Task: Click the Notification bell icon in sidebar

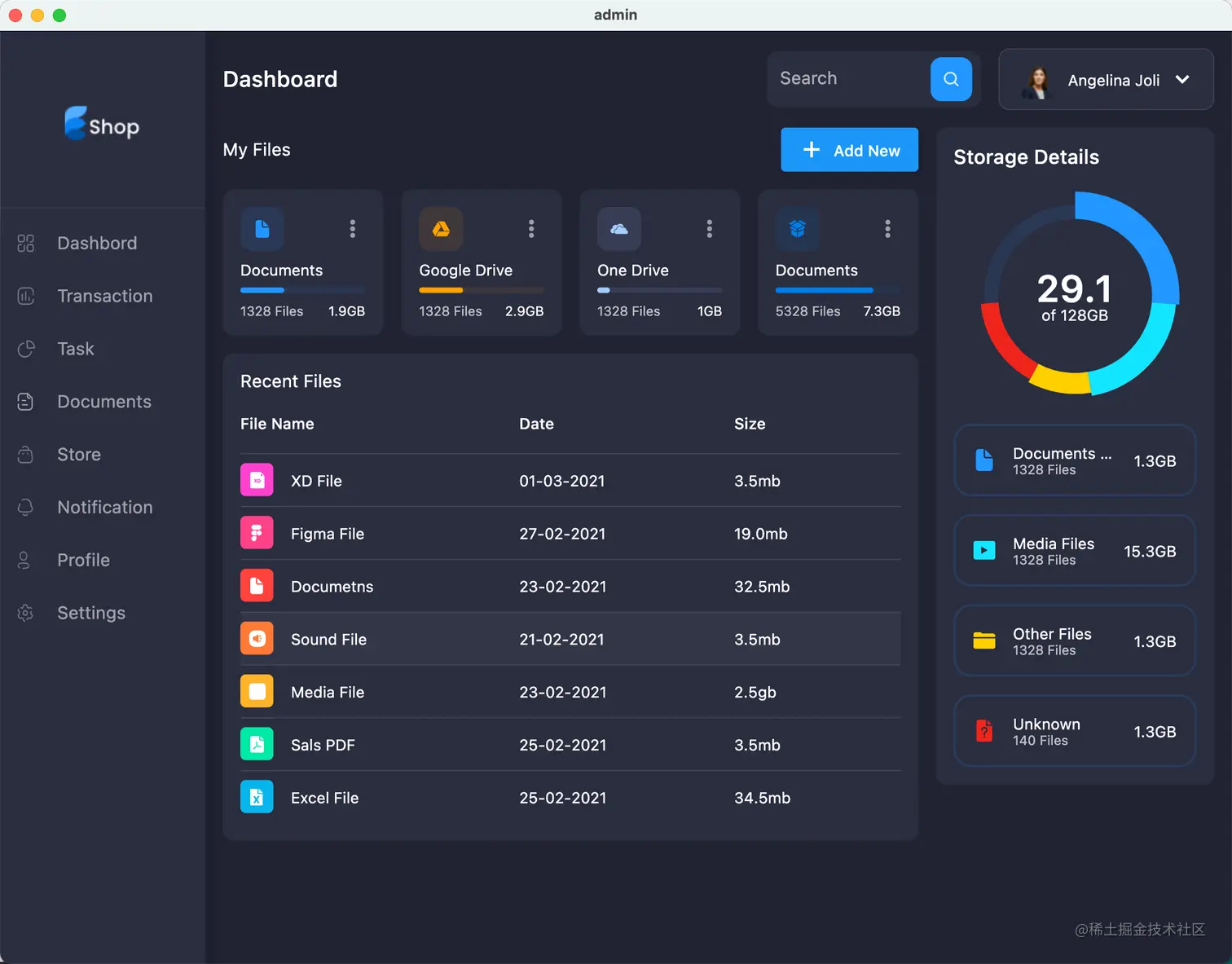Action: coord(26,507)
